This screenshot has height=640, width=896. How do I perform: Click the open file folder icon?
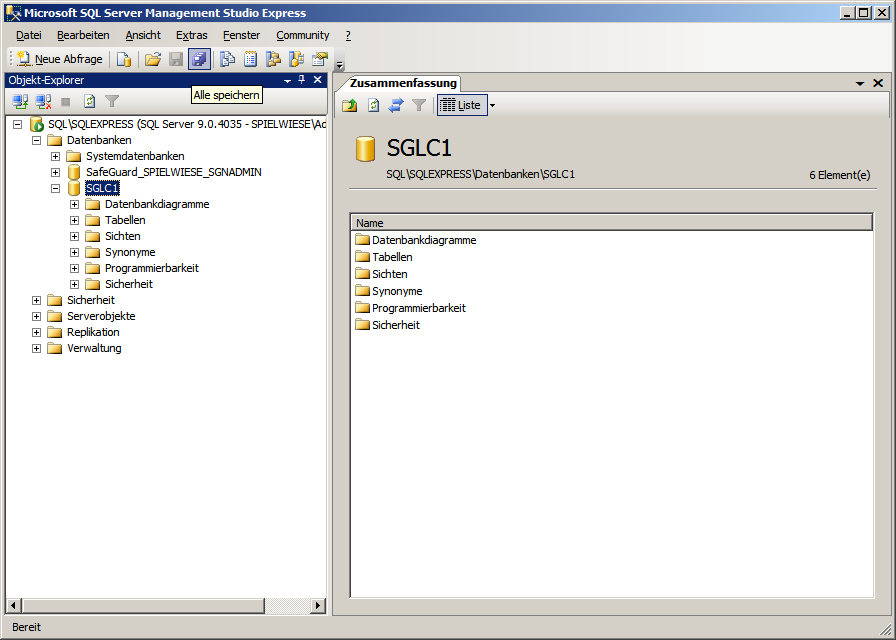[152, 59]
